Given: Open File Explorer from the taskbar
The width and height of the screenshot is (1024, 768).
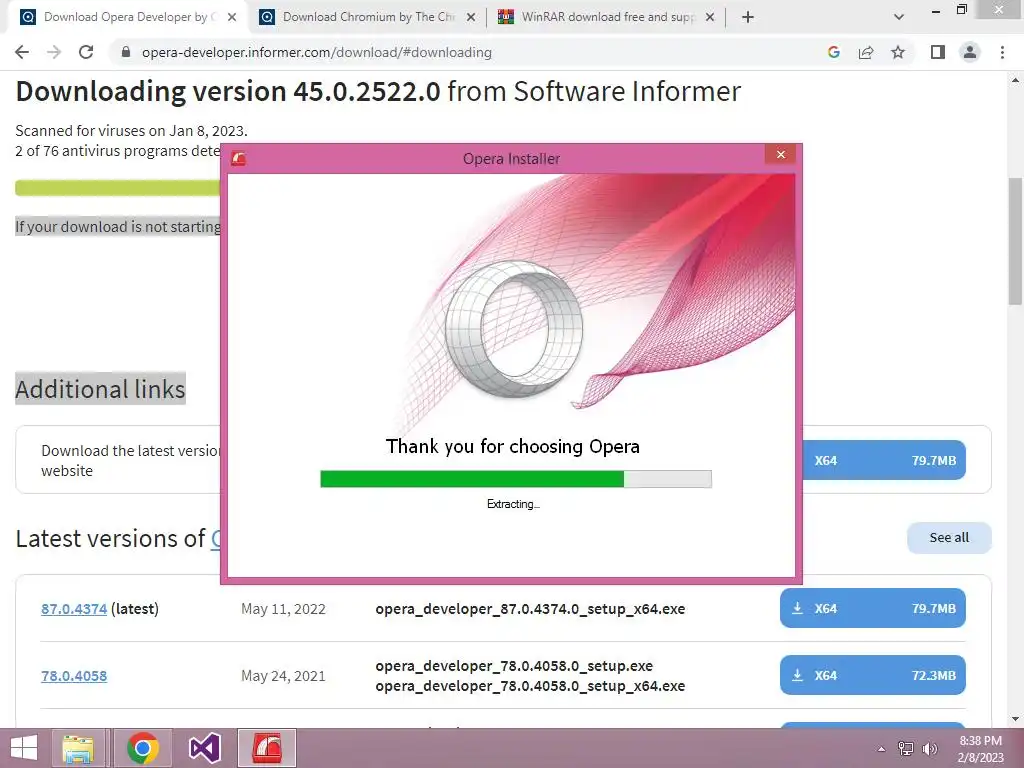Looking at the screenshot, I should tap(78, 748).
